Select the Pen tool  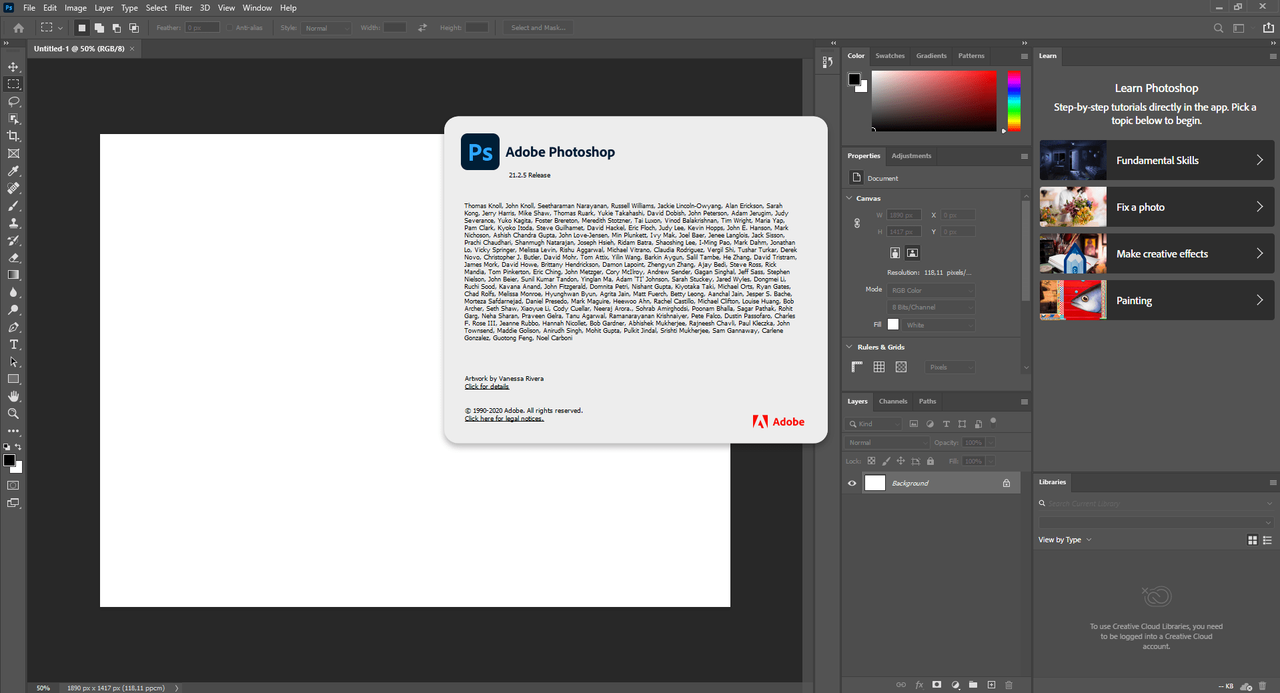pos(14,327)
